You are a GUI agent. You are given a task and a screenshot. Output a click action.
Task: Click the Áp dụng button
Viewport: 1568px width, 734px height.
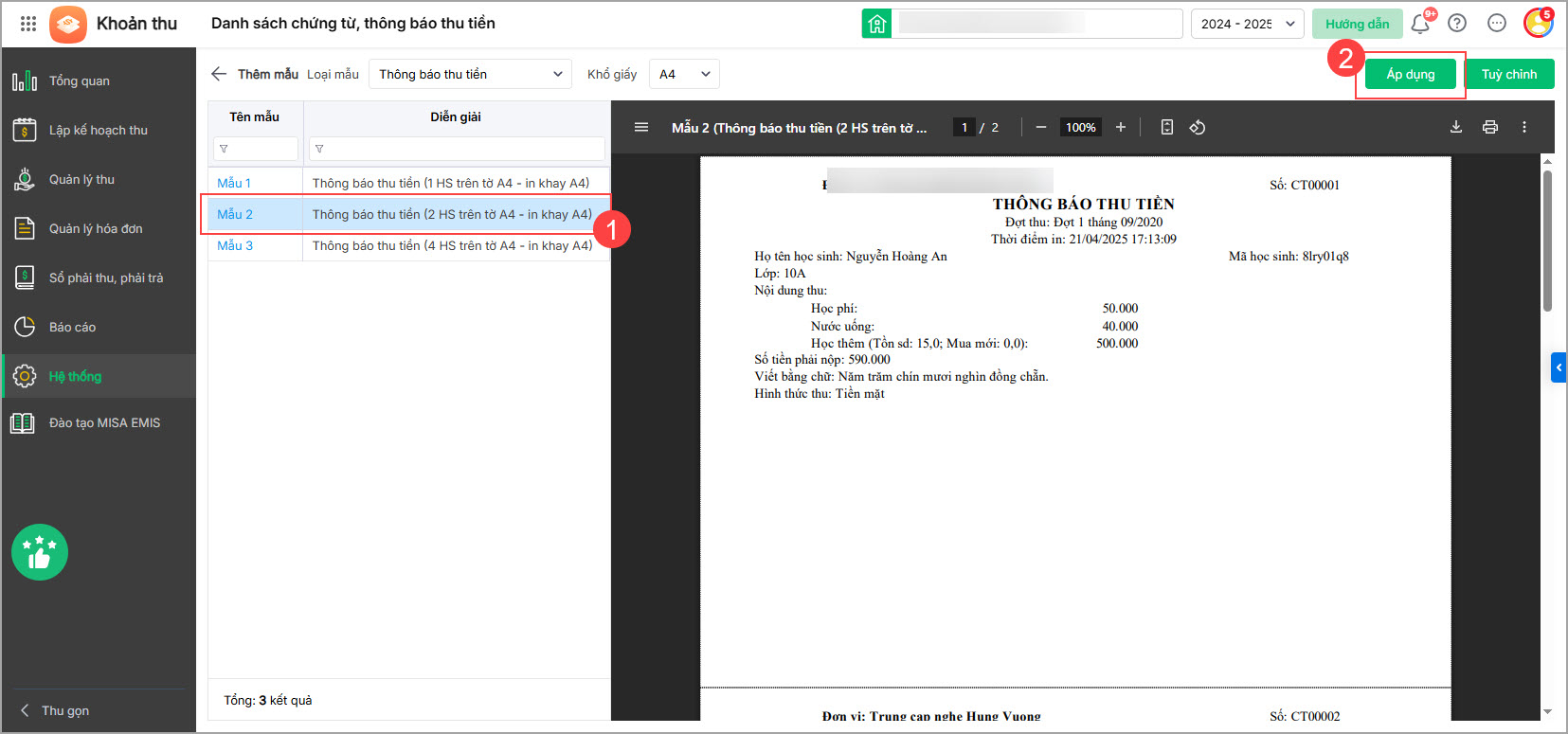(1410, 74)
